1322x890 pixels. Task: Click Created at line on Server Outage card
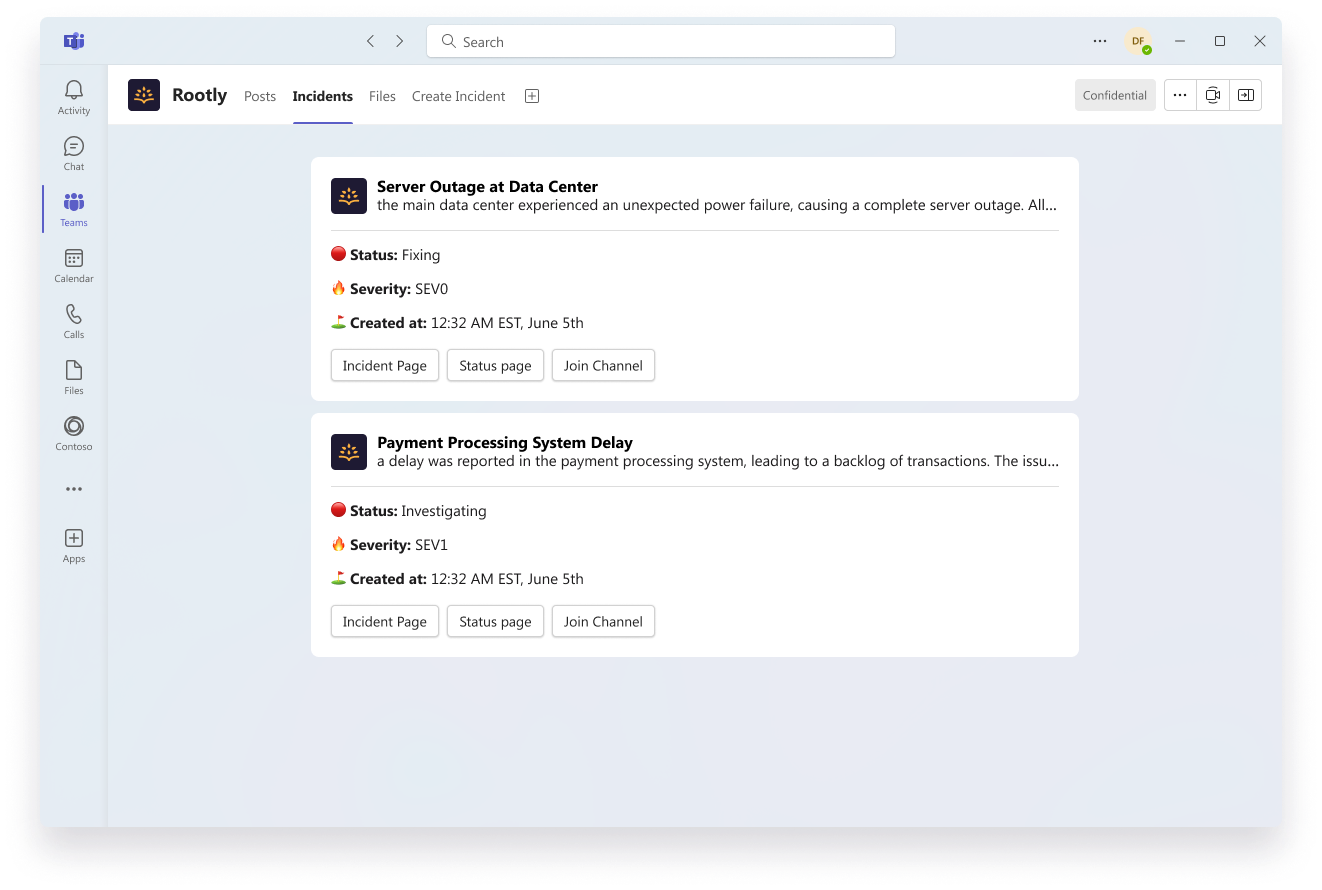tap(458, 323)
